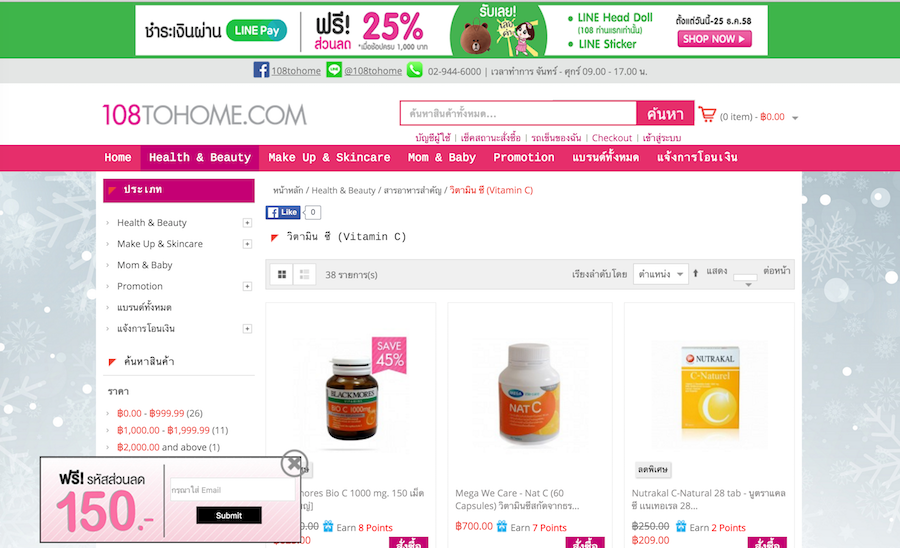Switch to list view icon
Viewport: 900px width, 548px height.
(305, 275)
